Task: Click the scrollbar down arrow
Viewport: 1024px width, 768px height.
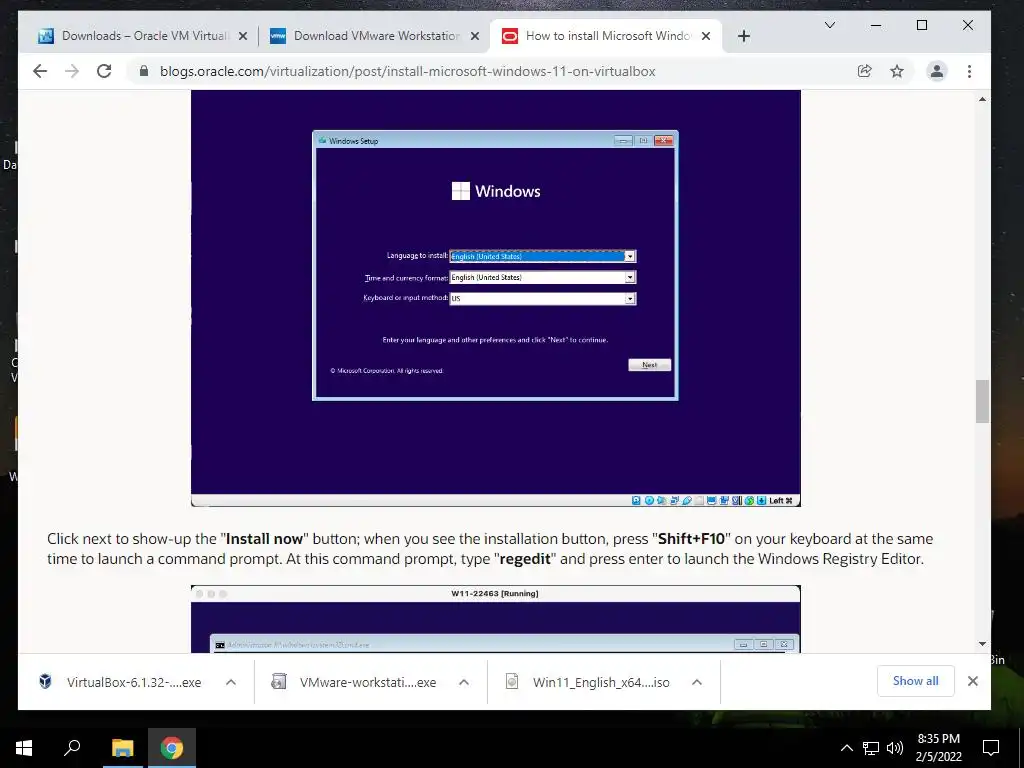Action: (982, 644)
